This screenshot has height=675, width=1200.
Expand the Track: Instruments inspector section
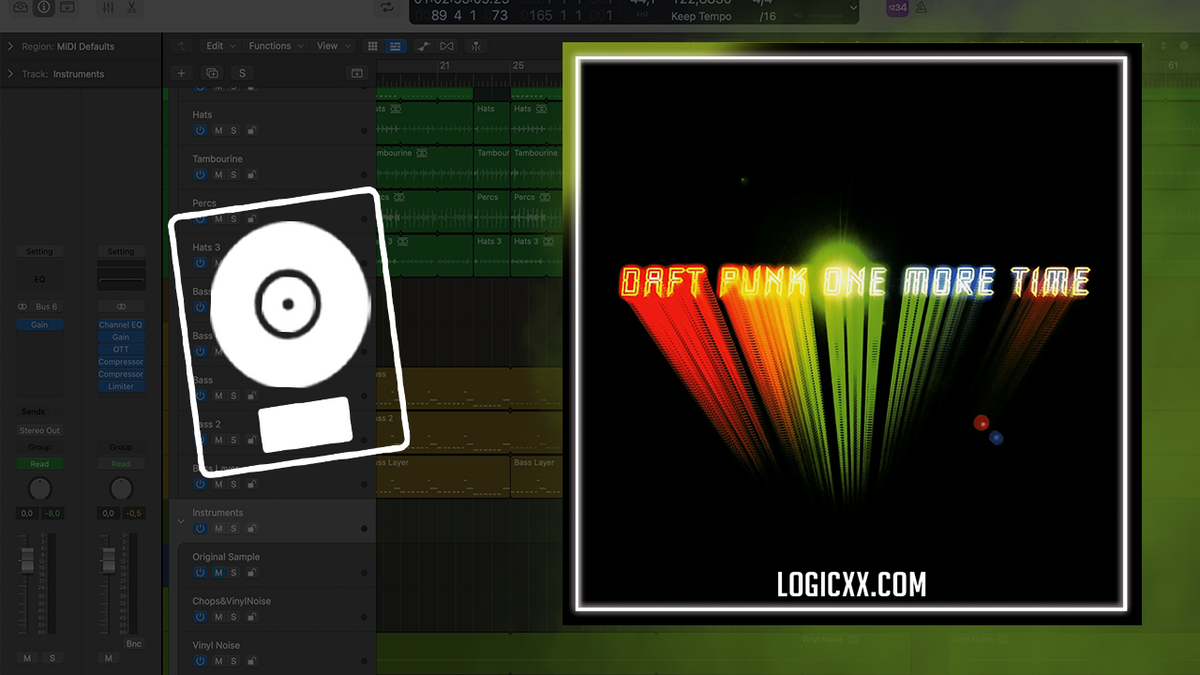click(x=8, y=73)
